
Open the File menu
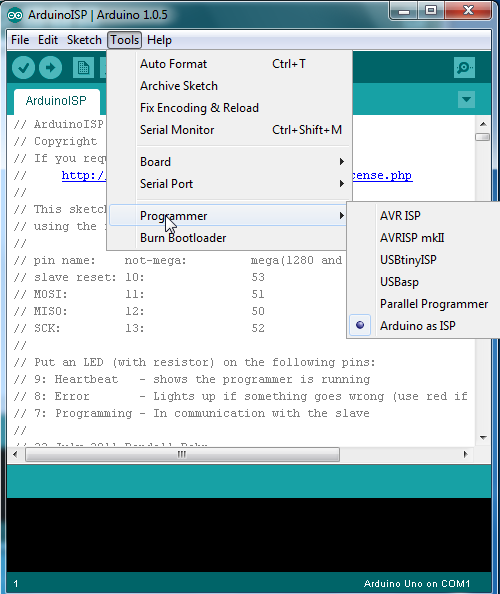pyautogui.click(x=20, y=40)
